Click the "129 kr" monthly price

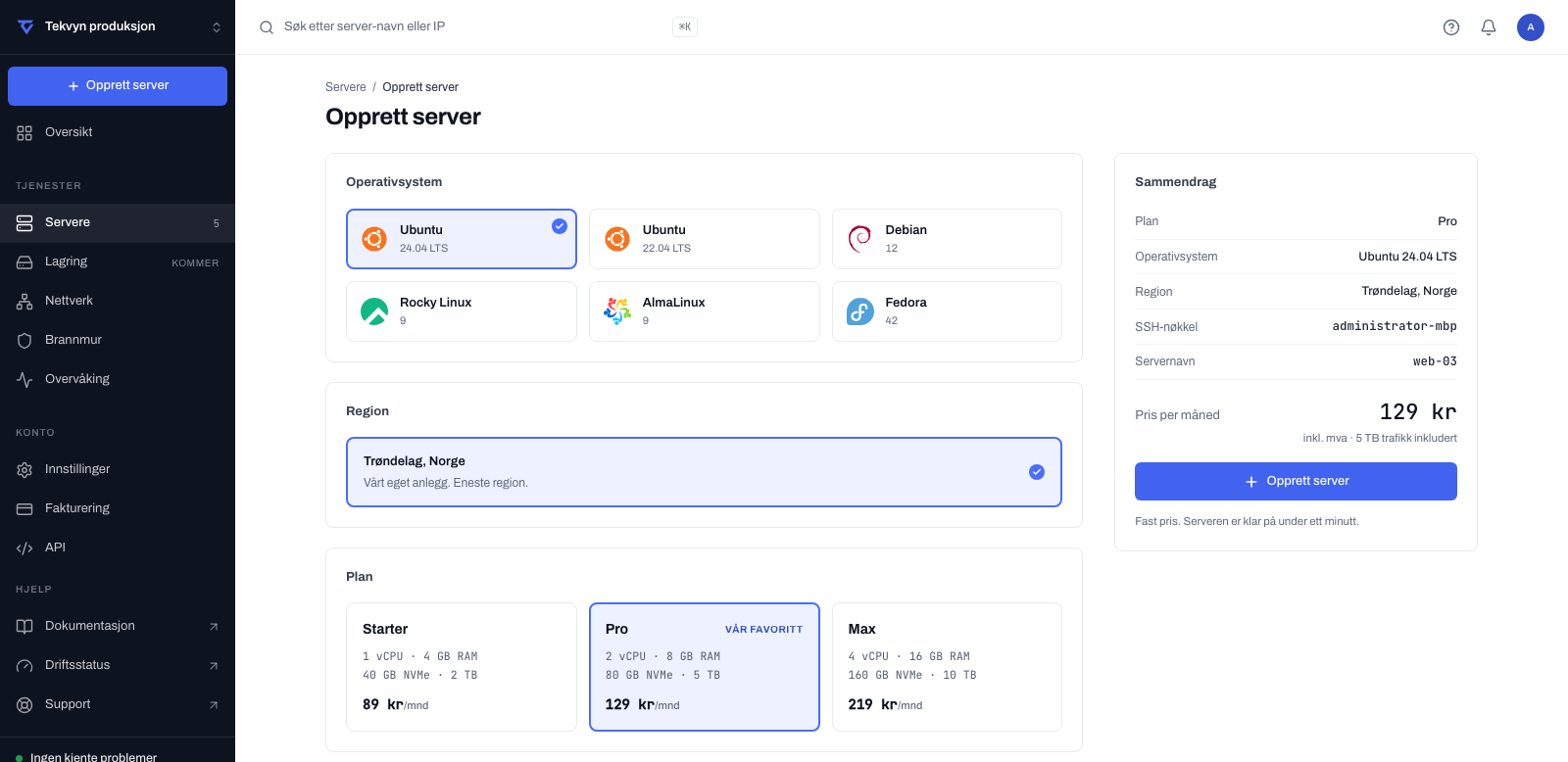tap(1418, 412)
